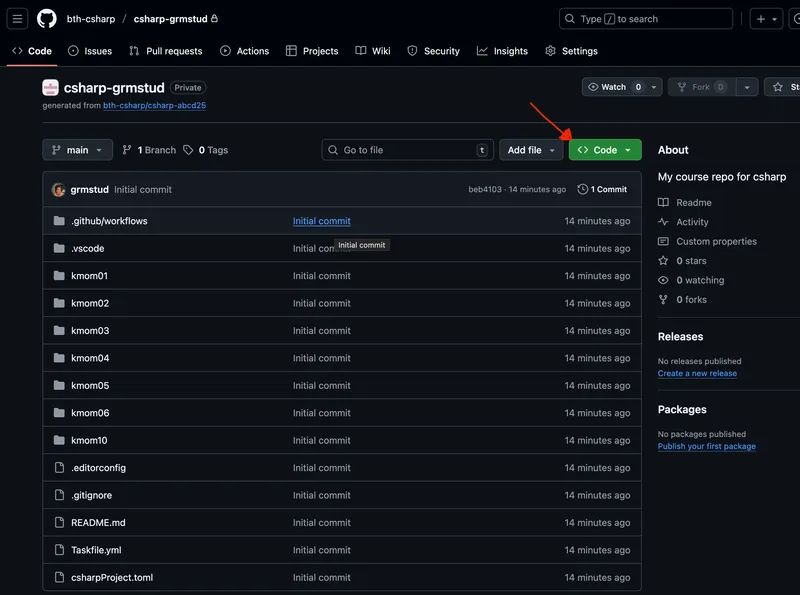Switch to the Pull requests tab
Viewport: 800px width, 595px height.
coord(165,51)
